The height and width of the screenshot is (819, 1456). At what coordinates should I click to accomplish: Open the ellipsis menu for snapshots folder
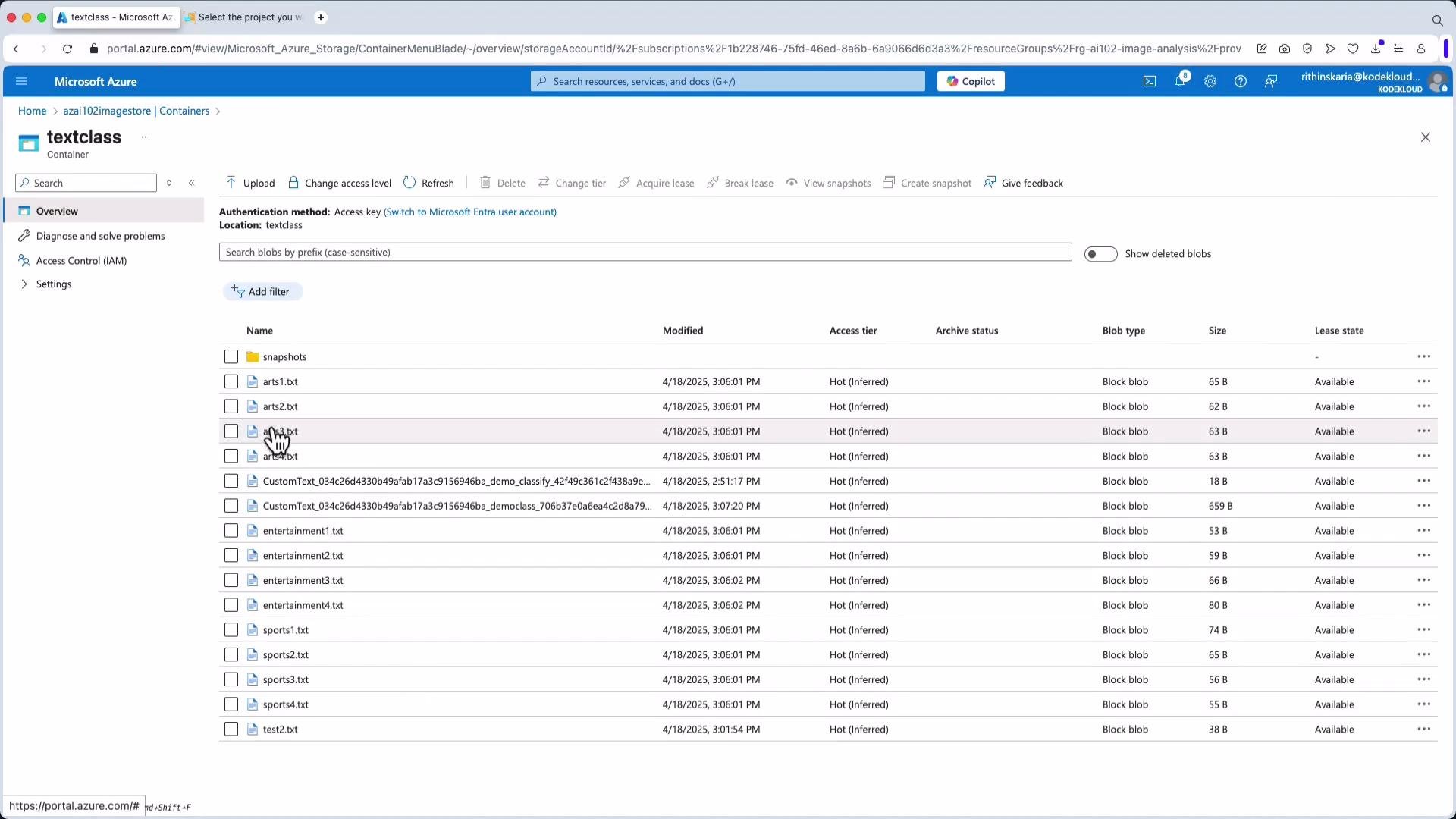coord(1424,356)
